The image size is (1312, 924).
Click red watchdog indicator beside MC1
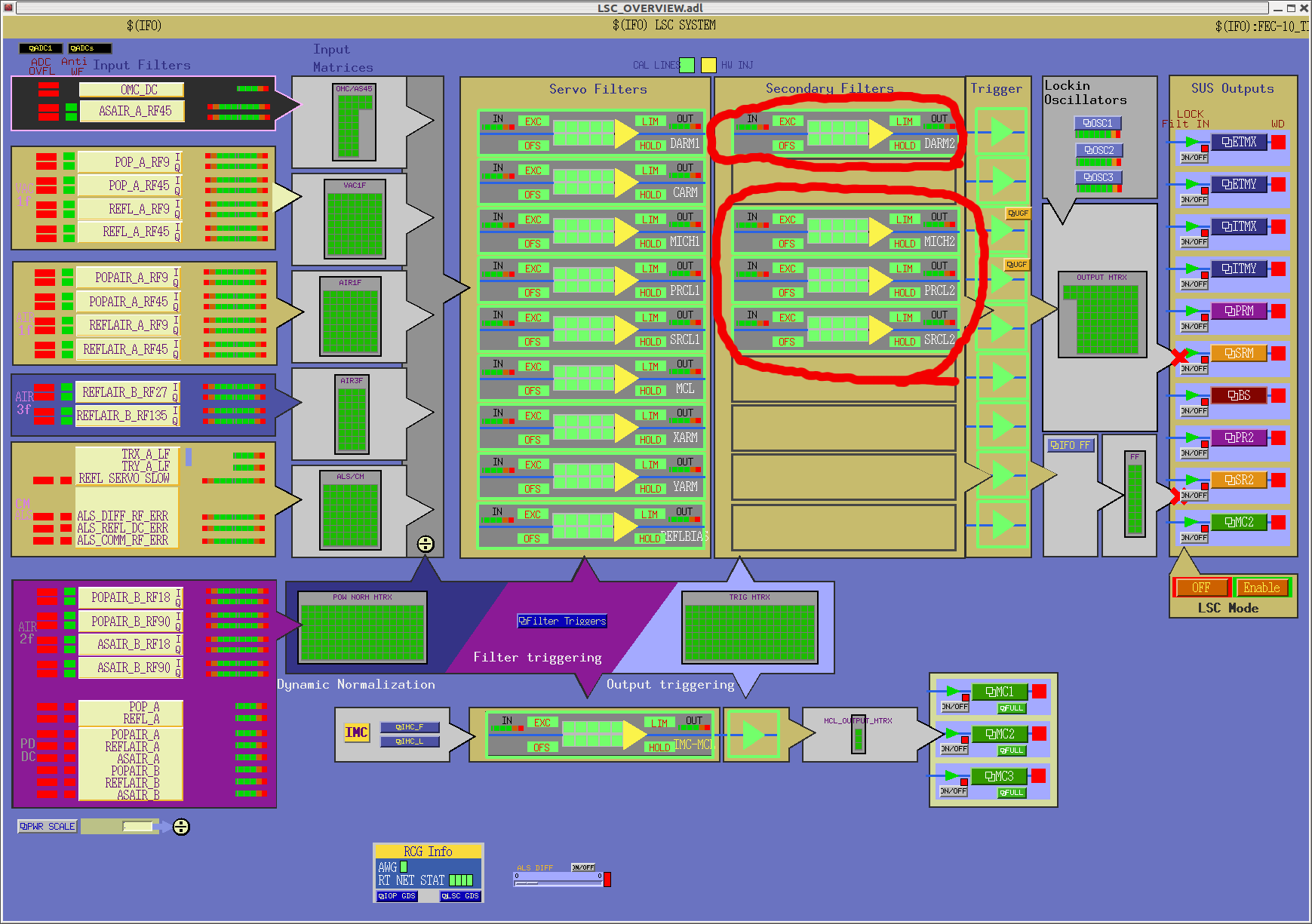(x=1039, y=691)
